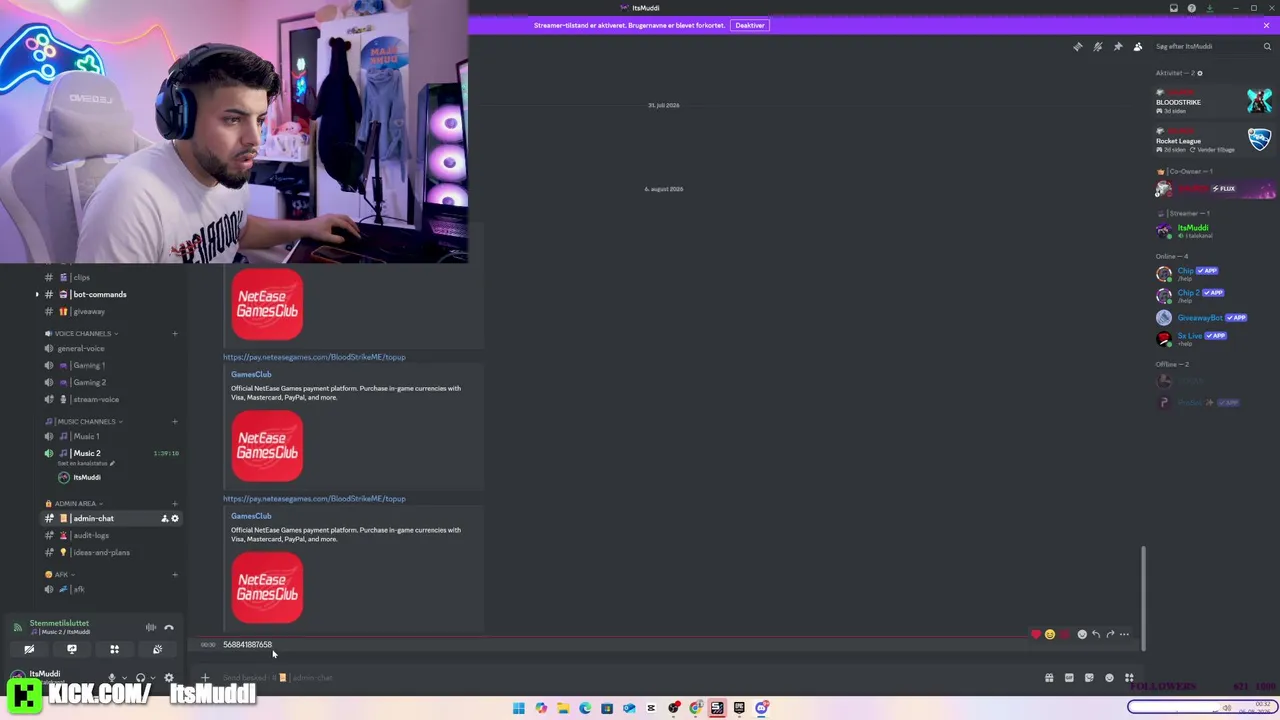Invite members to admin-chat channel
This screenshot has width=1280, height=720.
[x=165, y=518]
